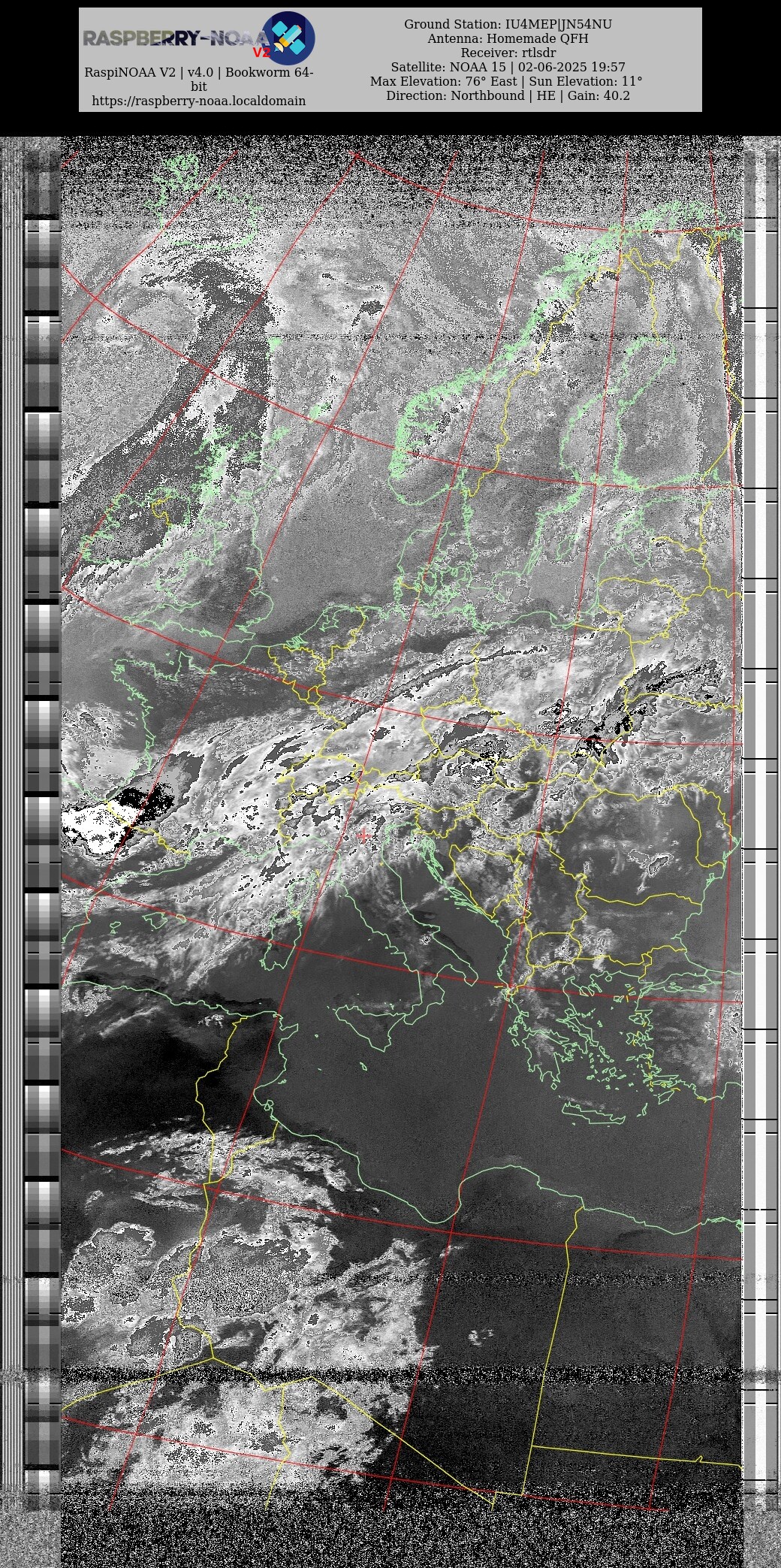
Task: Open the https://raspberry-noaa.localdomain link
Action: pos(199,101)
